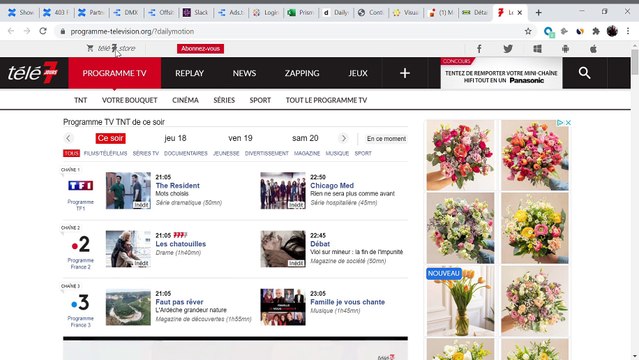Image resolution: width=639 pixels, height=360 pixels.
Task: Click the TF1 channel logo
Action: (80, 186)
